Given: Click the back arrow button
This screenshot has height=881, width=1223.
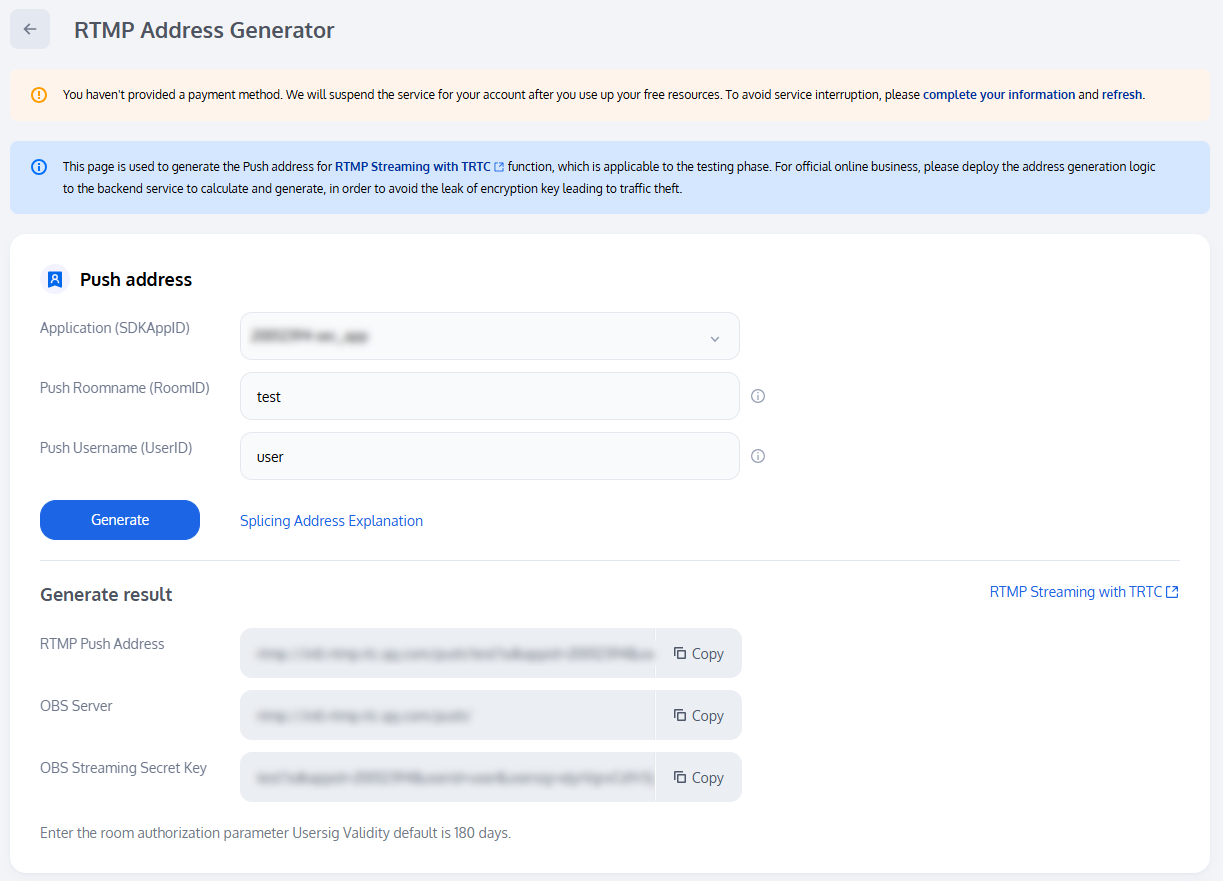Looking at the screenshot, I should tap(30, 29).
